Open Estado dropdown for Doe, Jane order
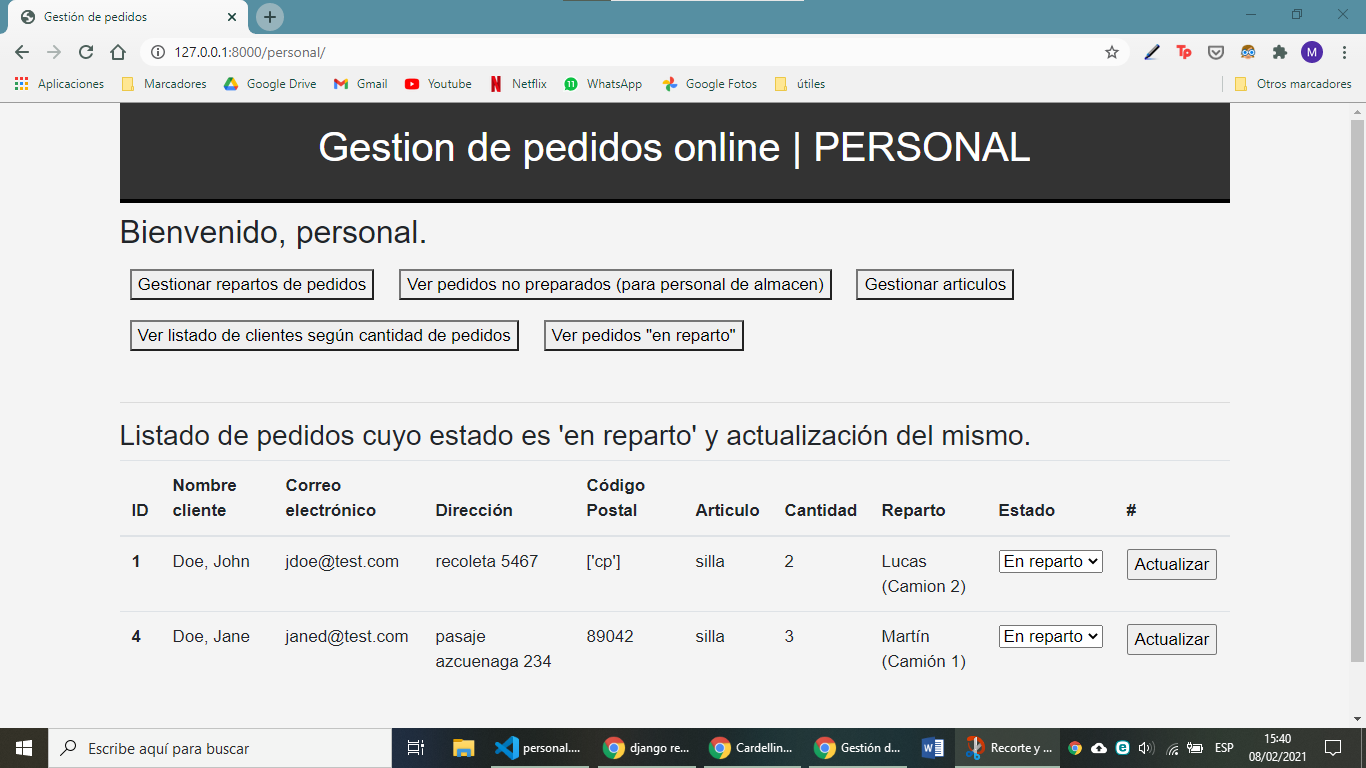 click(x=1050, y=637)
